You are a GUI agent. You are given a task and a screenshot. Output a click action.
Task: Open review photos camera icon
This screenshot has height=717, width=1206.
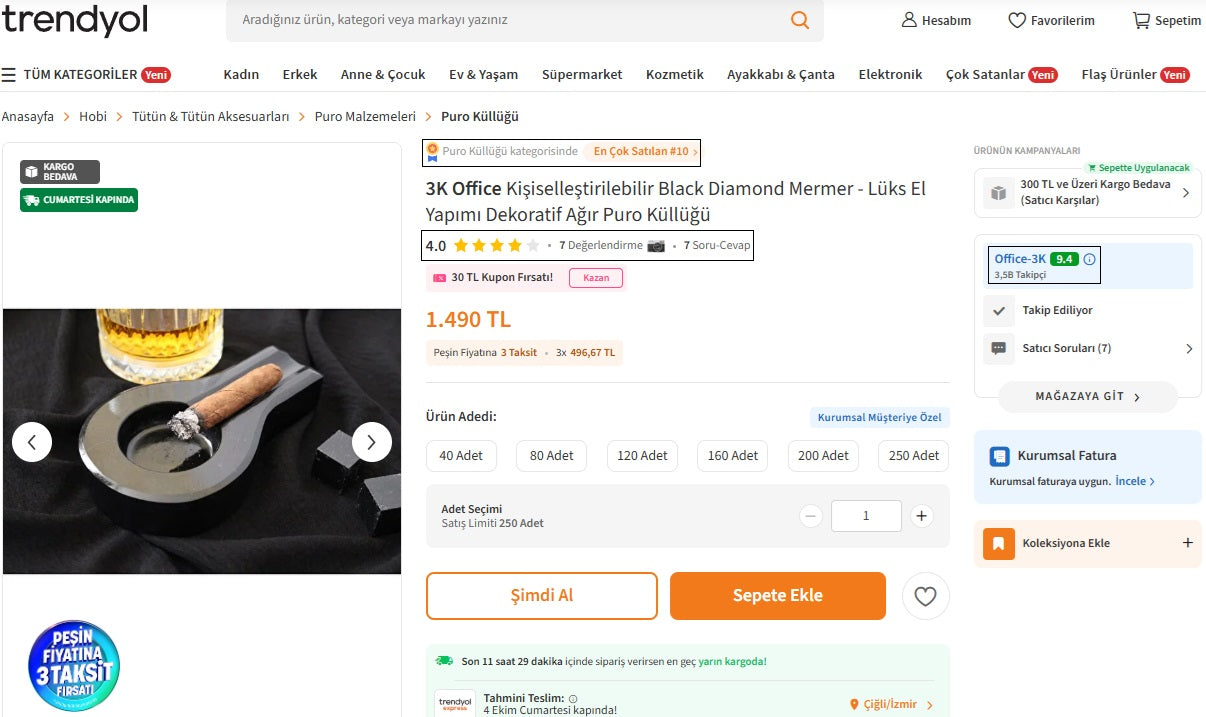656,246
